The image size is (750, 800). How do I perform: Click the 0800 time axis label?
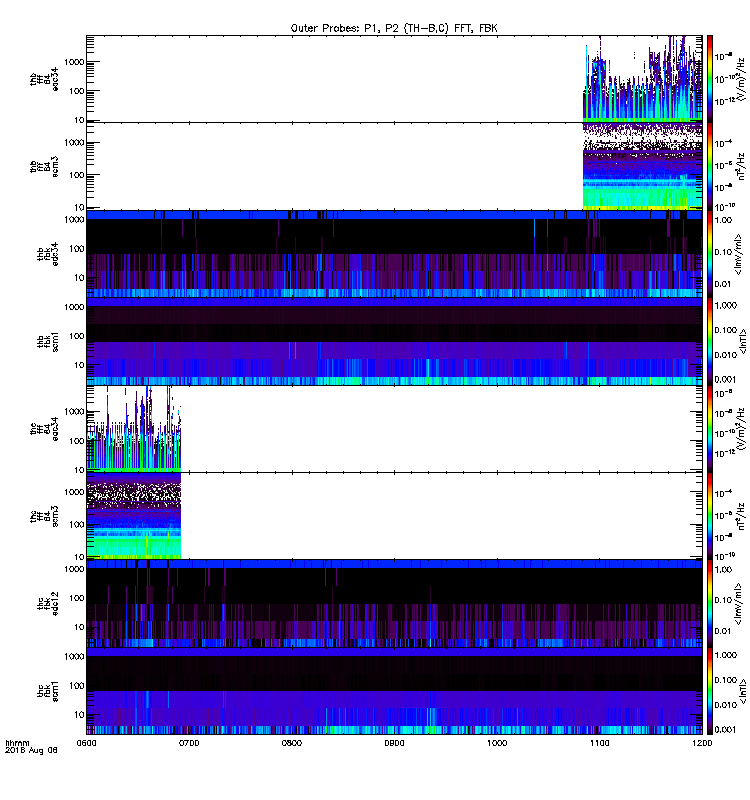[x=291, y=743]
